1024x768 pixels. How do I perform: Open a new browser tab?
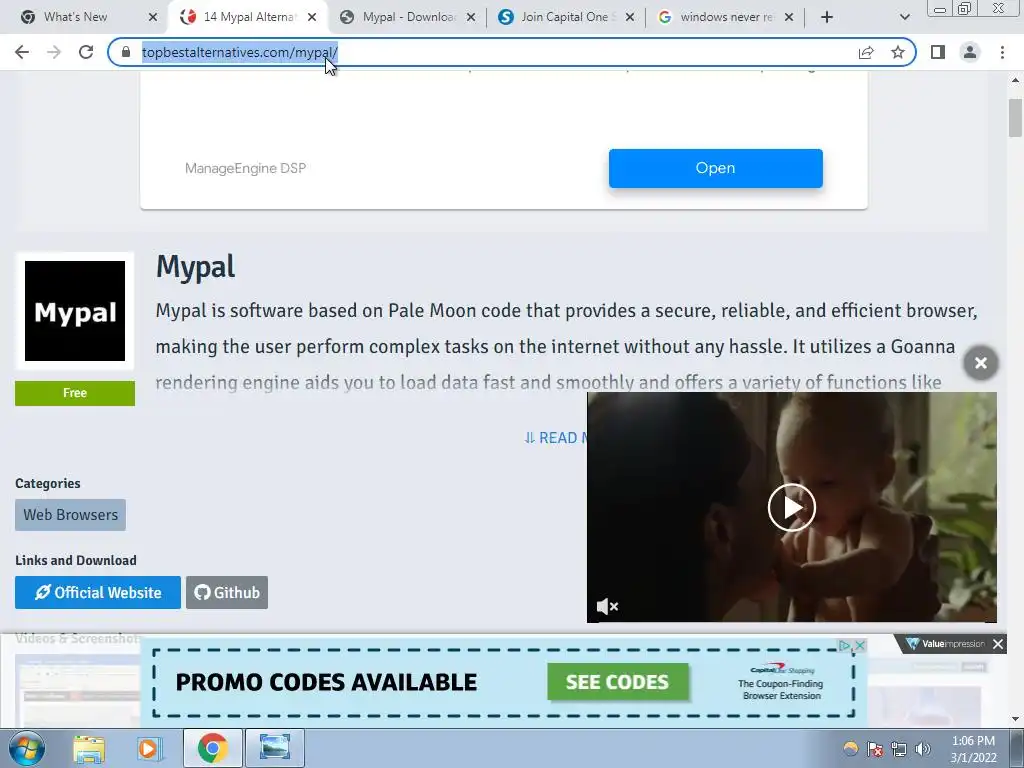827,17
